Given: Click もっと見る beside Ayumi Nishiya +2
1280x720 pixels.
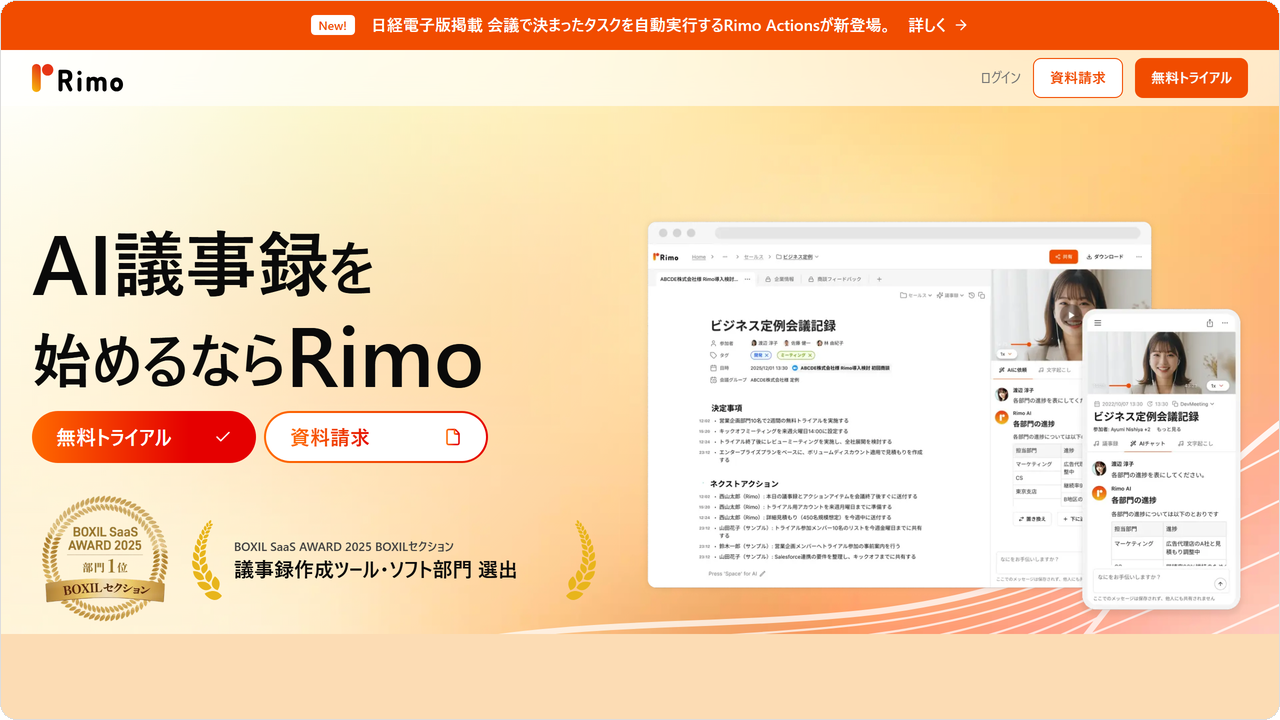Looking at the screenshot, I should 1169,429.
